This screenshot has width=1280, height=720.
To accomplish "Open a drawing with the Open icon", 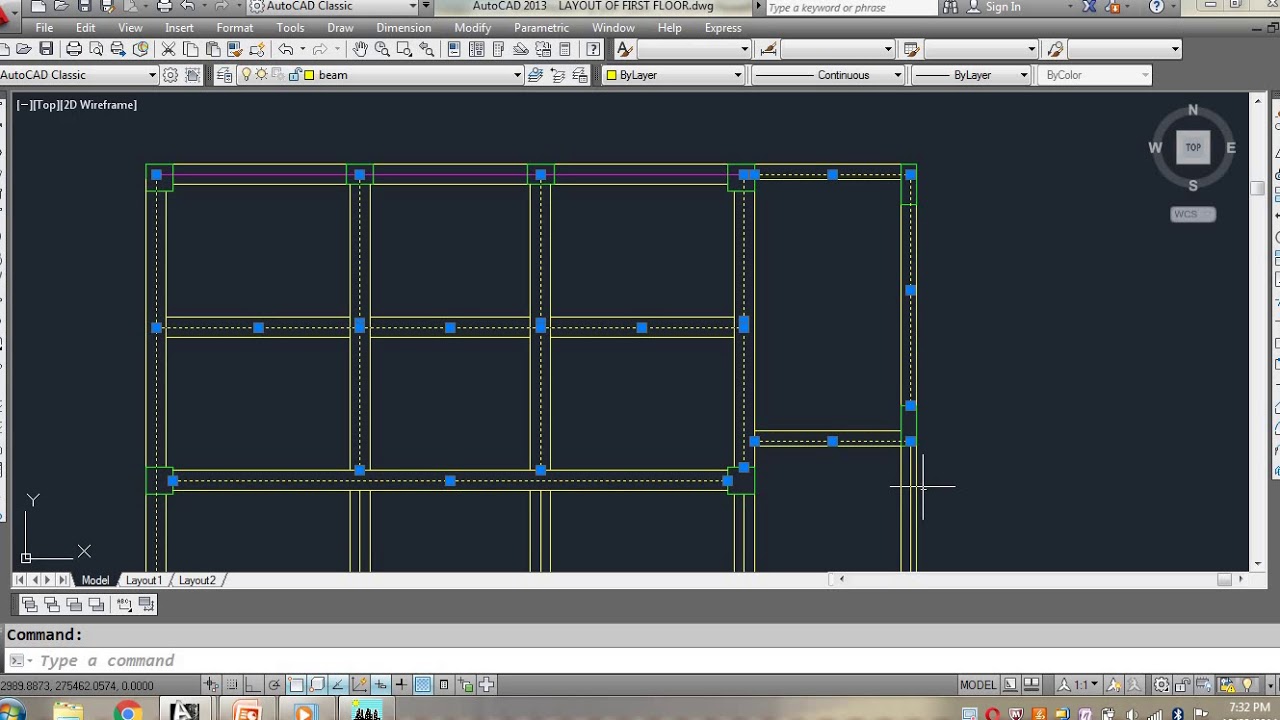I will coord(24,48).
